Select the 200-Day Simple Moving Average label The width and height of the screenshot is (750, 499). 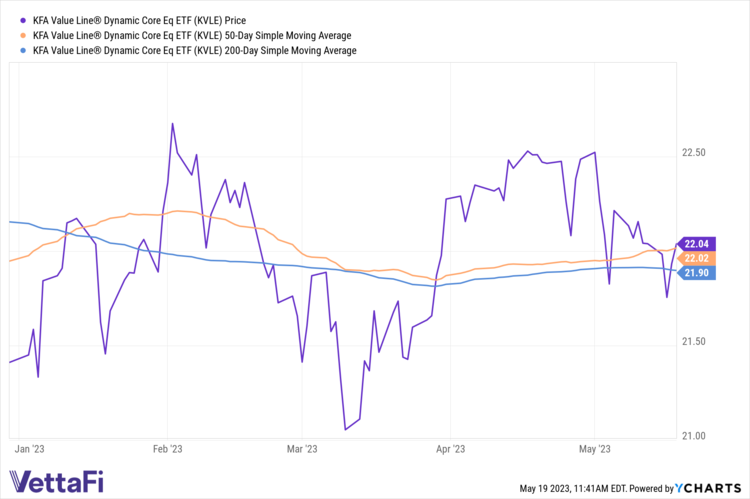coord(195,49)
